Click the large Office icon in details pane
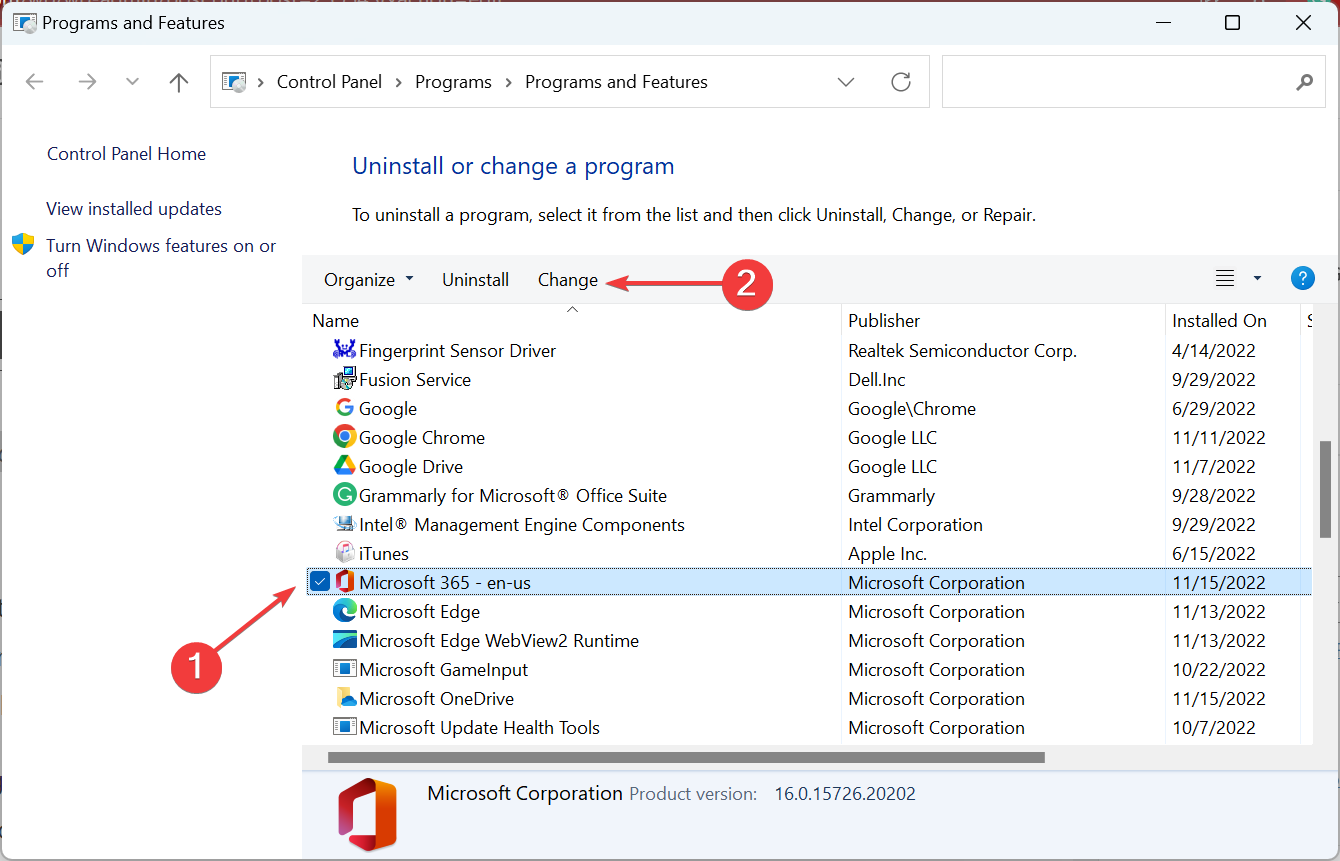1340x861 pixels. [367, 816]
